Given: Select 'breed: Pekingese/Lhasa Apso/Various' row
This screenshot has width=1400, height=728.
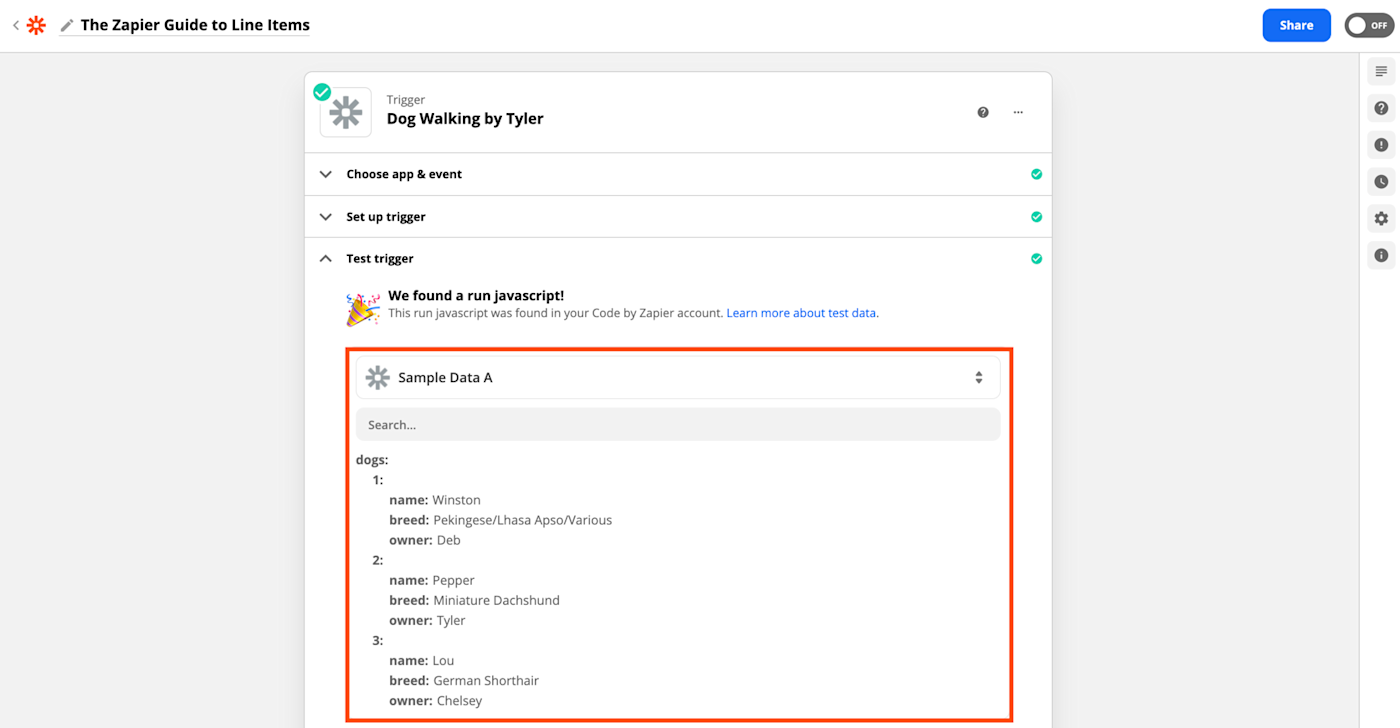Looking at the screenshot, I should pos(500,520).
